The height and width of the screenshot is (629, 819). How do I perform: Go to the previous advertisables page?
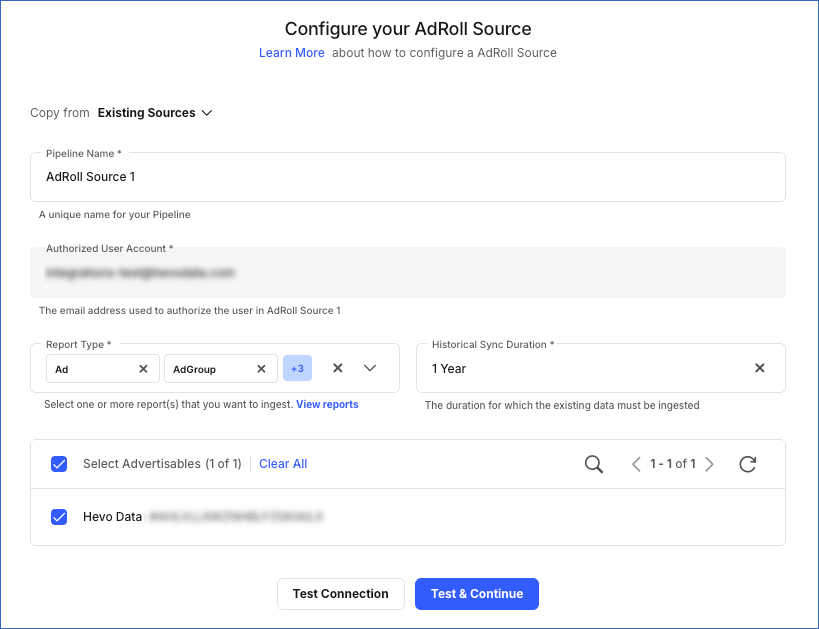tap(636, 464)
